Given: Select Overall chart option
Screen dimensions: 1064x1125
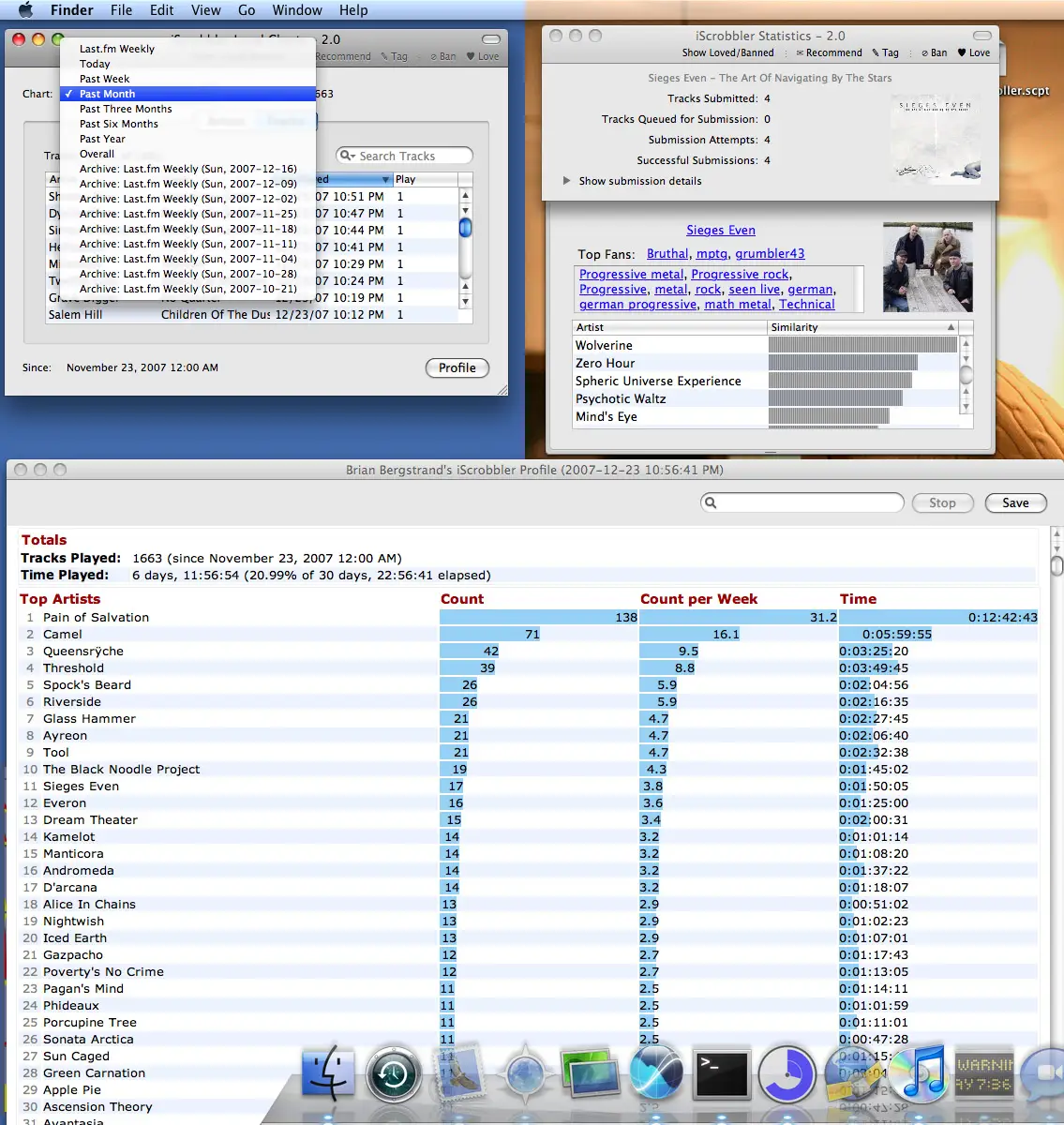Looking at the screenshot, I should [187, 154].
